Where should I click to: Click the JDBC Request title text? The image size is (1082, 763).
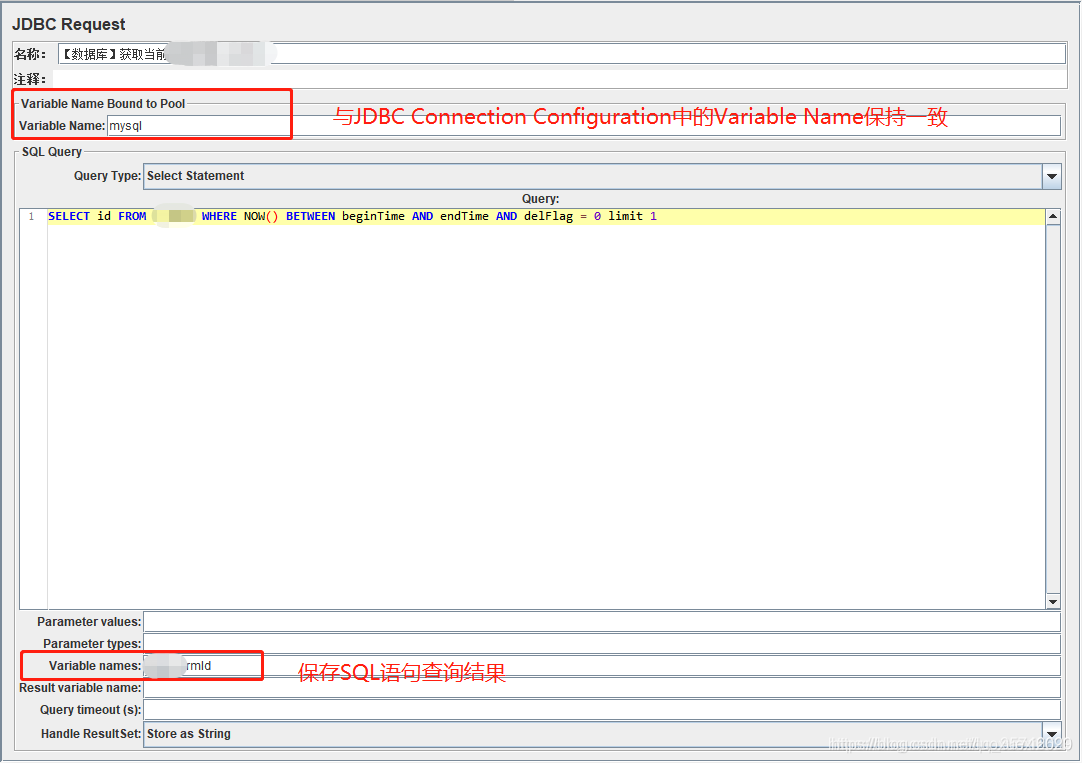pyautogui.click(x=69, y=24)
